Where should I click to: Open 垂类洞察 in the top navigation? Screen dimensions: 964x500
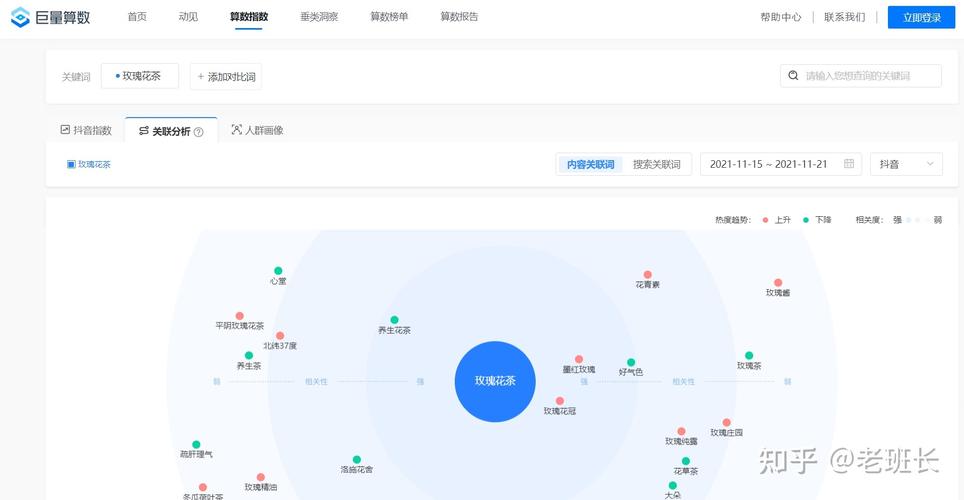point(319,17)
